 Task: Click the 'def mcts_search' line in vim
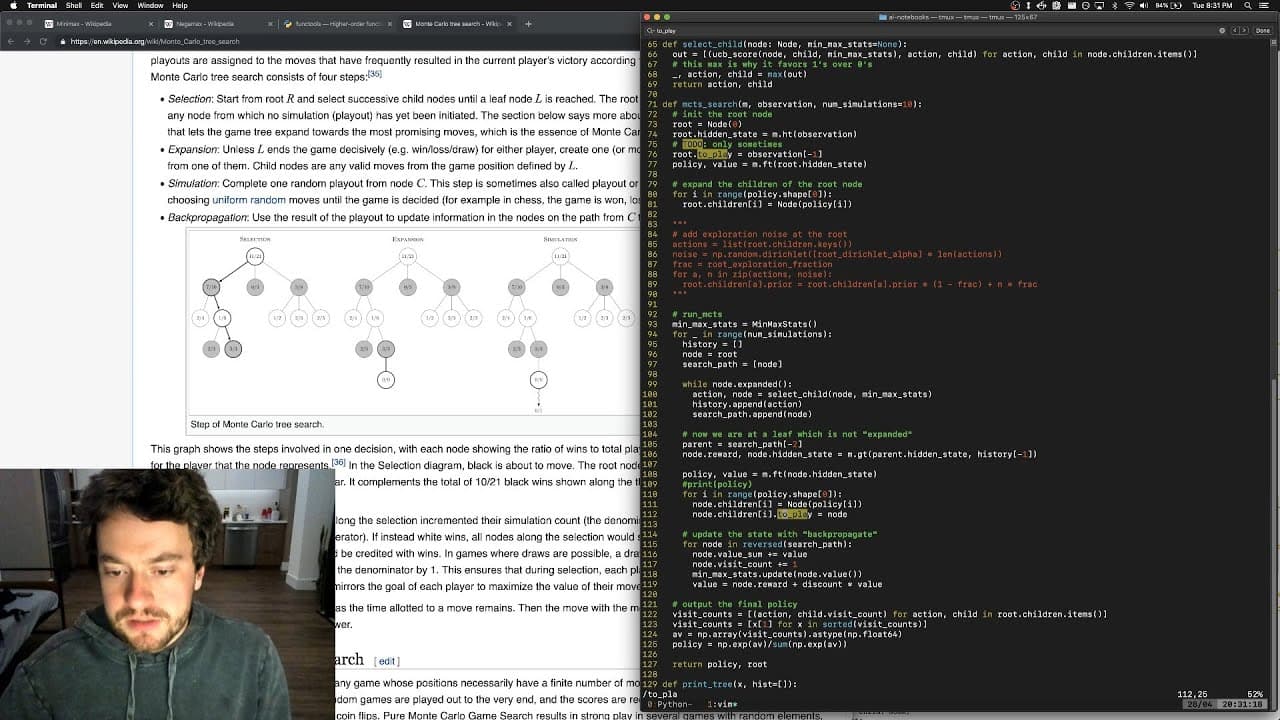pyautogui.click(x=792, y=104)
